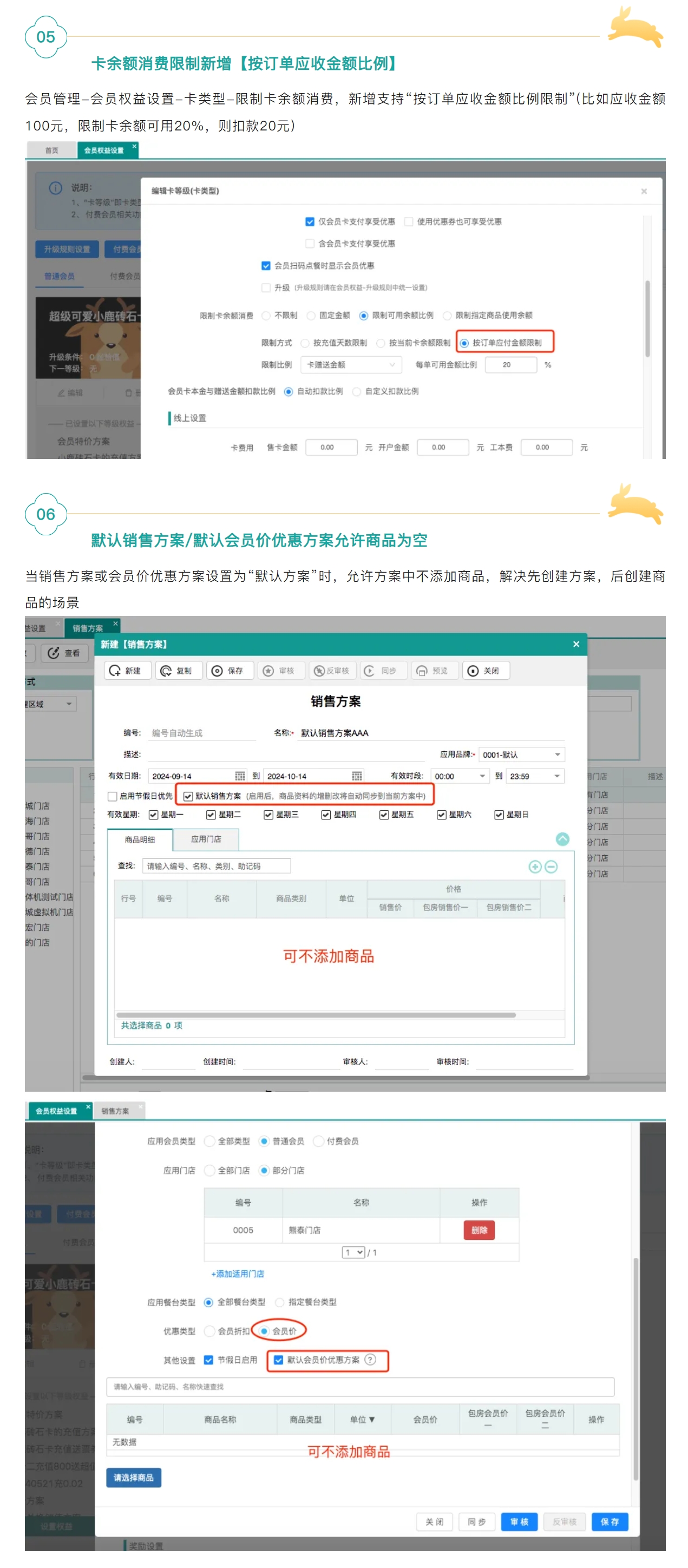Click the red 删除 button for 熊泰门店
The width and height of the screenshot is (688, 1568).
coord(479,1230)
